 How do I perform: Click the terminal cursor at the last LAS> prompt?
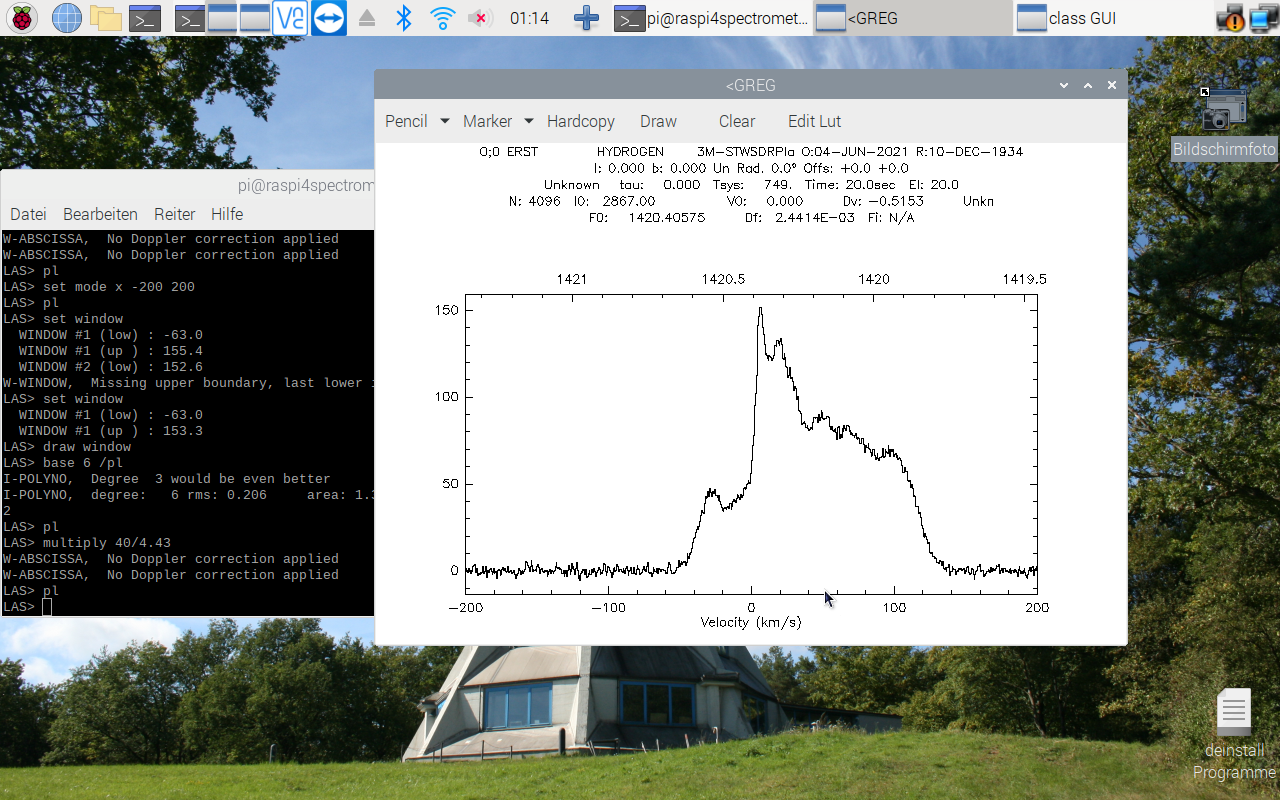[x=47, y=607]
